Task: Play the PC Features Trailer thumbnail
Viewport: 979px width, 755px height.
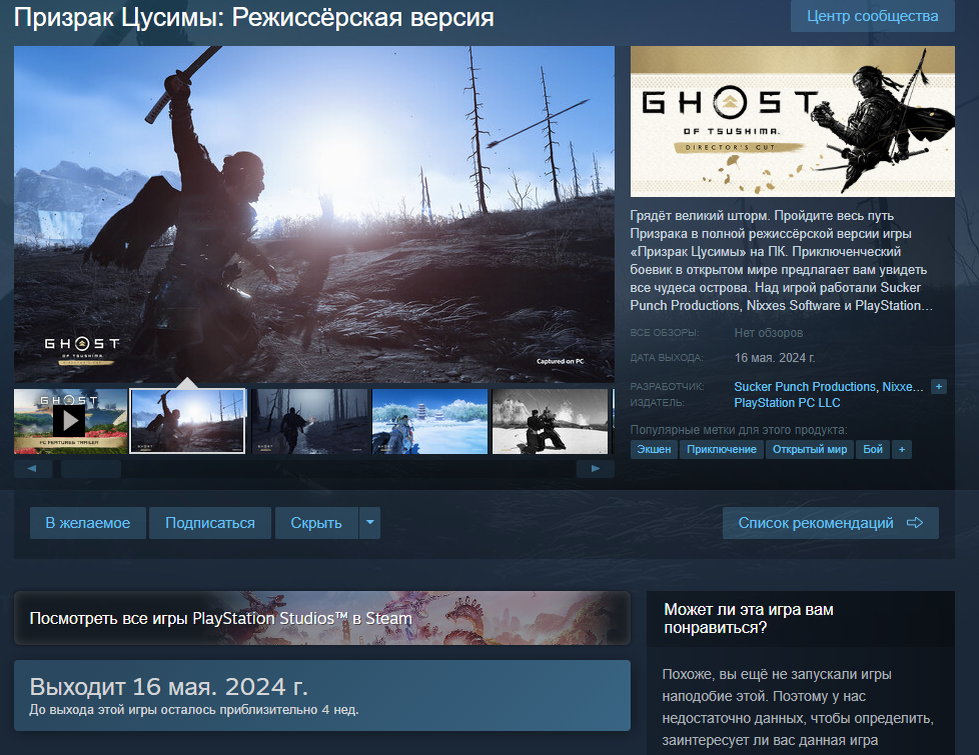Action: [x=71, y=421]
